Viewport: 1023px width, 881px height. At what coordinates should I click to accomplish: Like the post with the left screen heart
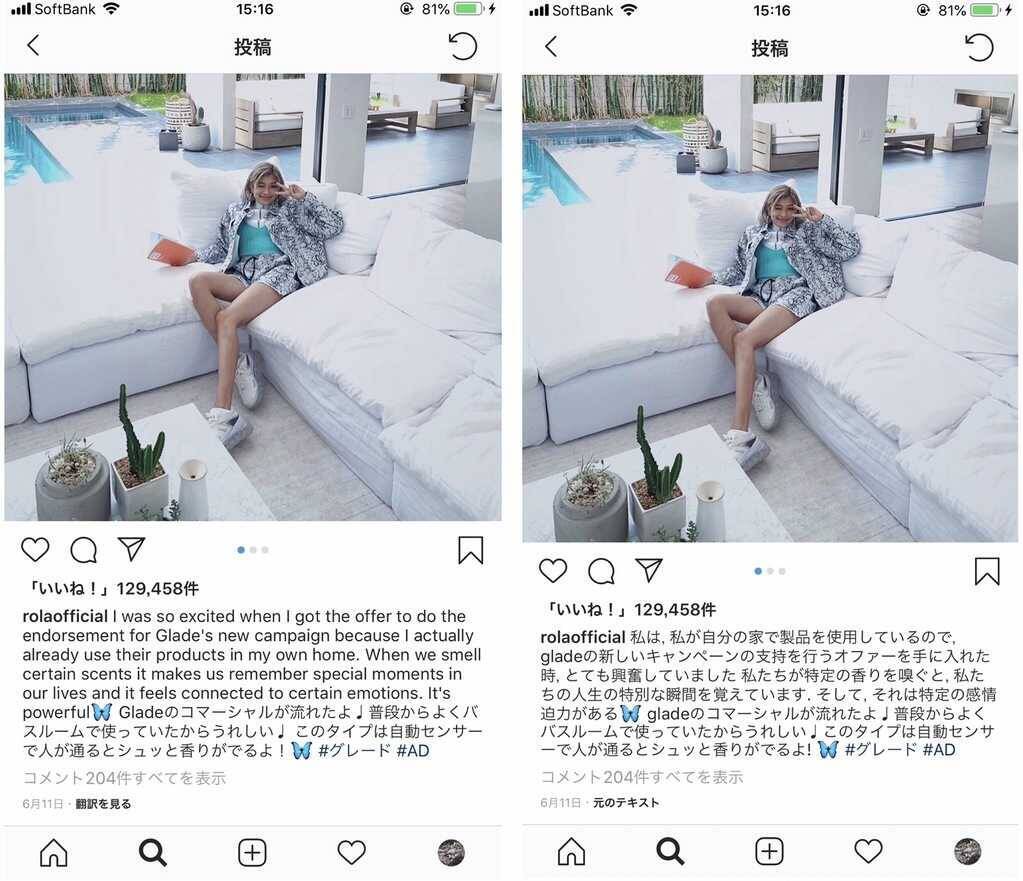click(x=35, y=549)
